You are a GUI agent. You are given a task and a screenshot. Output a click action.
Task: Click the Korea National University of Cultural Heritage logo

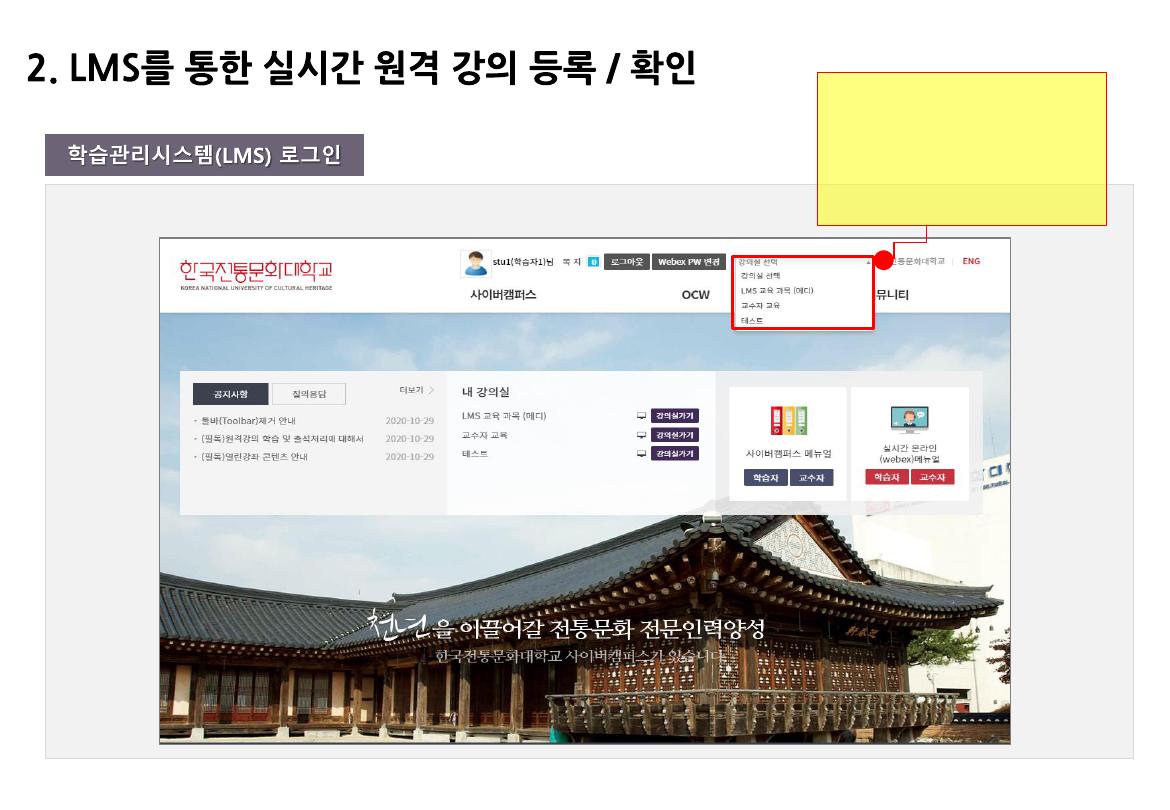coord(256,274)
